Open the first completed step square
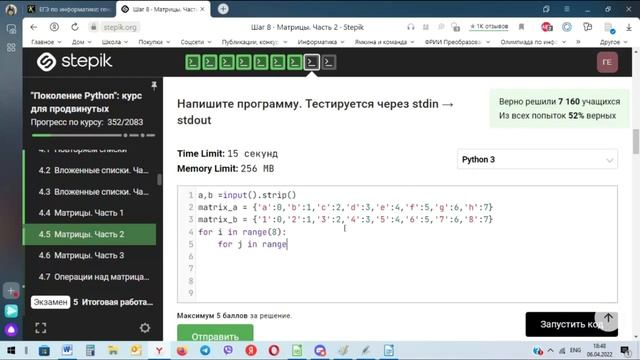The width and height of the screenshot is (640, 360). (193, 62)
